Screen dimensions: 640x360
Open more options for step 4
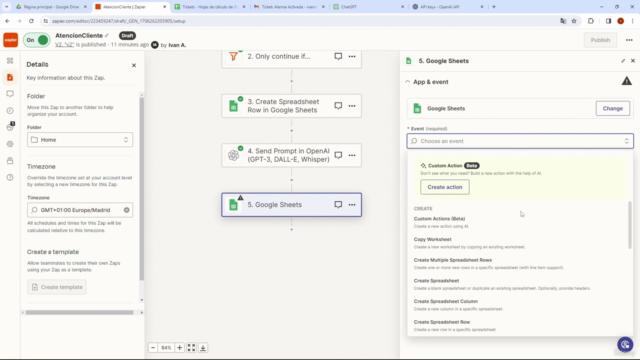(352, 155)
